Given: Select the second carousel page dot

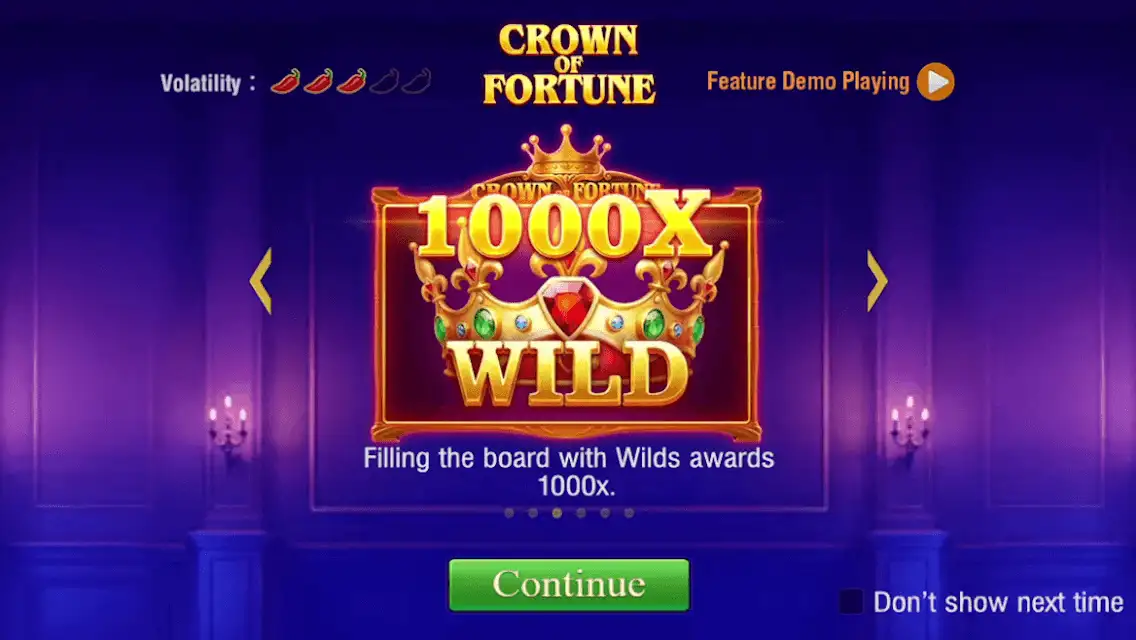Looking at the screenshot, I should (x=533, y=513).
